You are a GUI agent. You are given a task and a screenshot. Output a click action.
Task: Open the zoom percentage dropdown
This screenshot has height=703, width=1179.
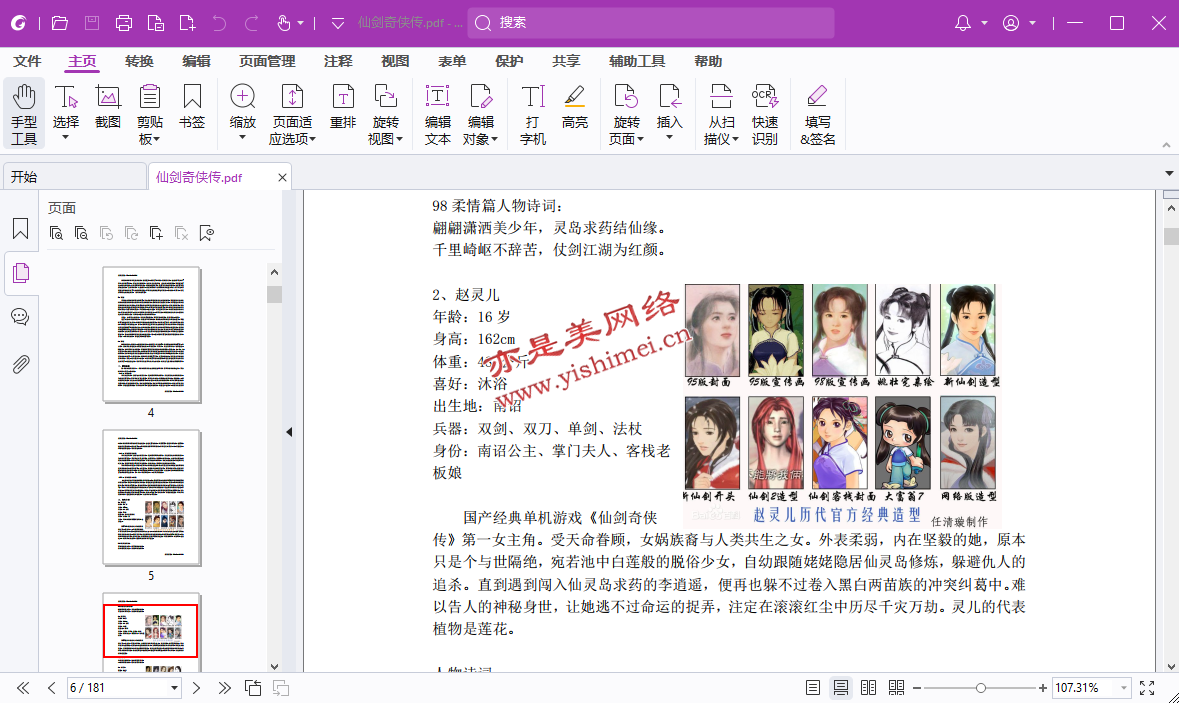pos(1124,688)
